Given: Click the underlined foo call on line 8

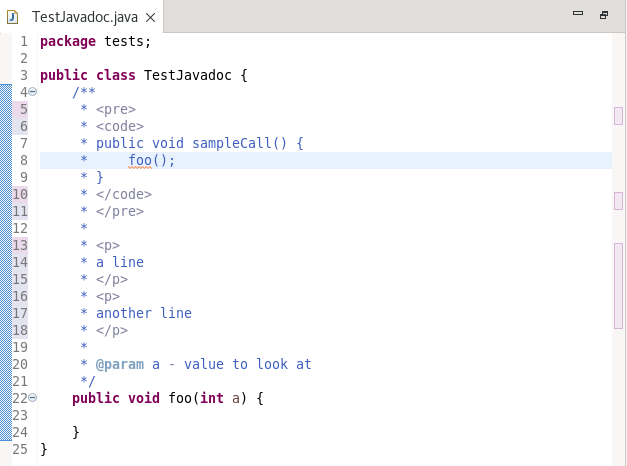Looking at the screenshot, I should tap(140, 161).
